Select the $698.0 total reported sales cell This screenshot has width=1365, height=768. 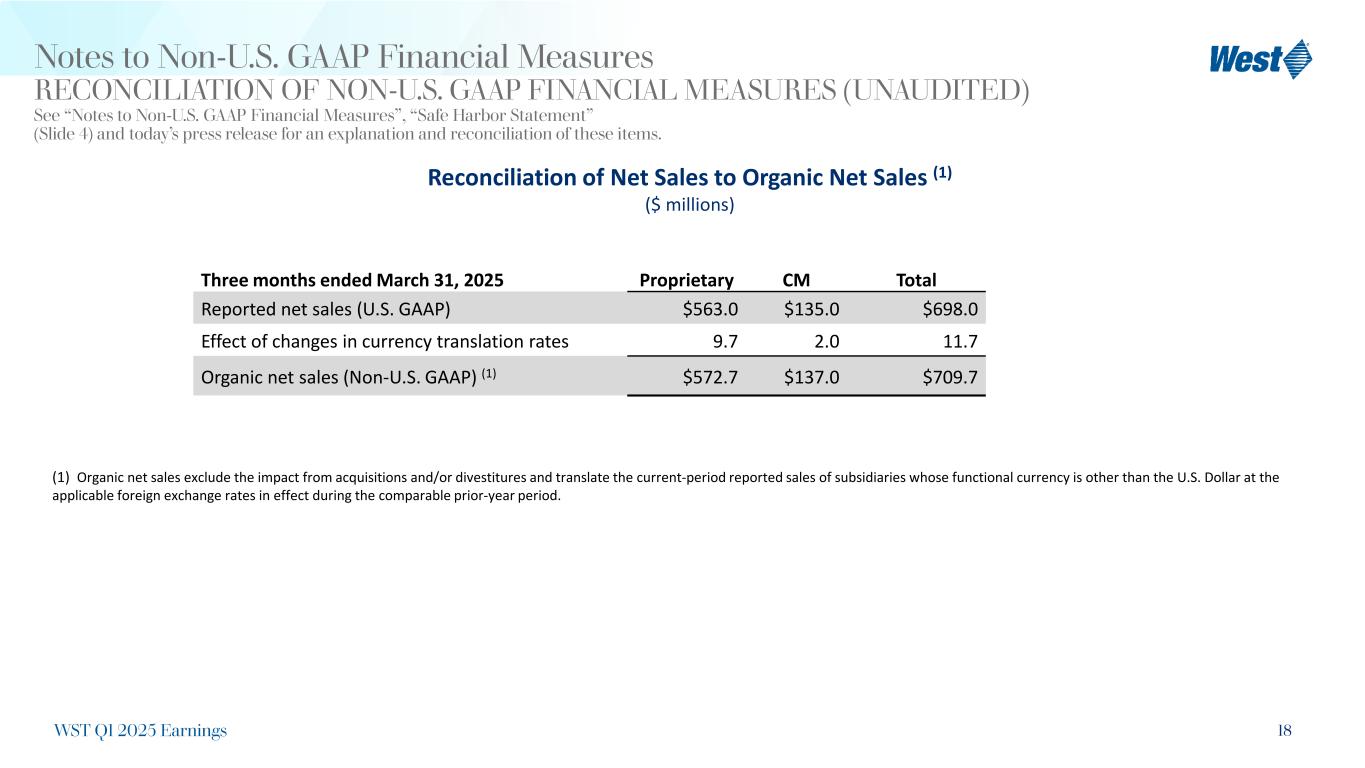(949, 309)
